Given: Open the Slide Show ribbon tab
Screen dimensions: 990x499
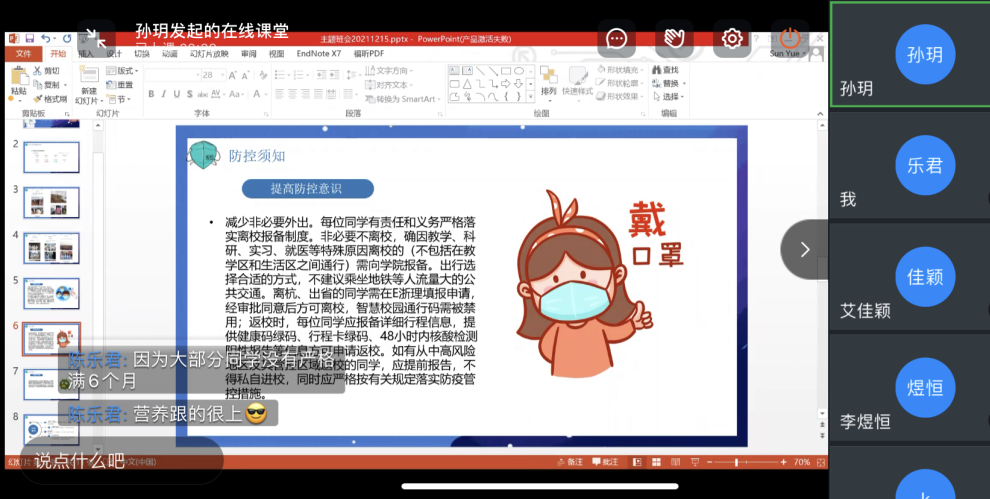Looking at the screenshot, I should click(x=209, y=54).
